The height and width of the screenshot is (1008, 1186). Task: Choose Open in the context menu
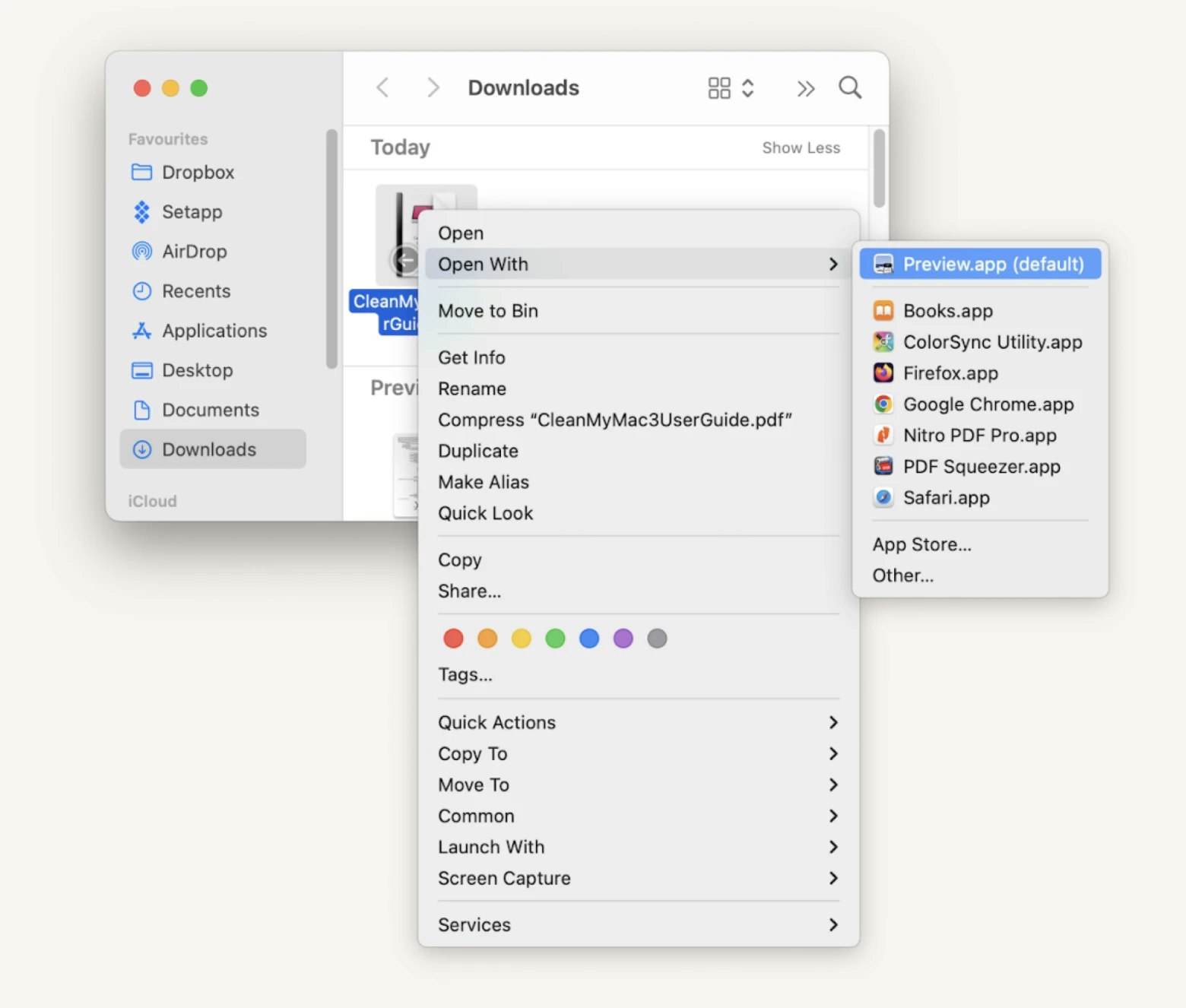pyautogui.click(x=639, y=233)
